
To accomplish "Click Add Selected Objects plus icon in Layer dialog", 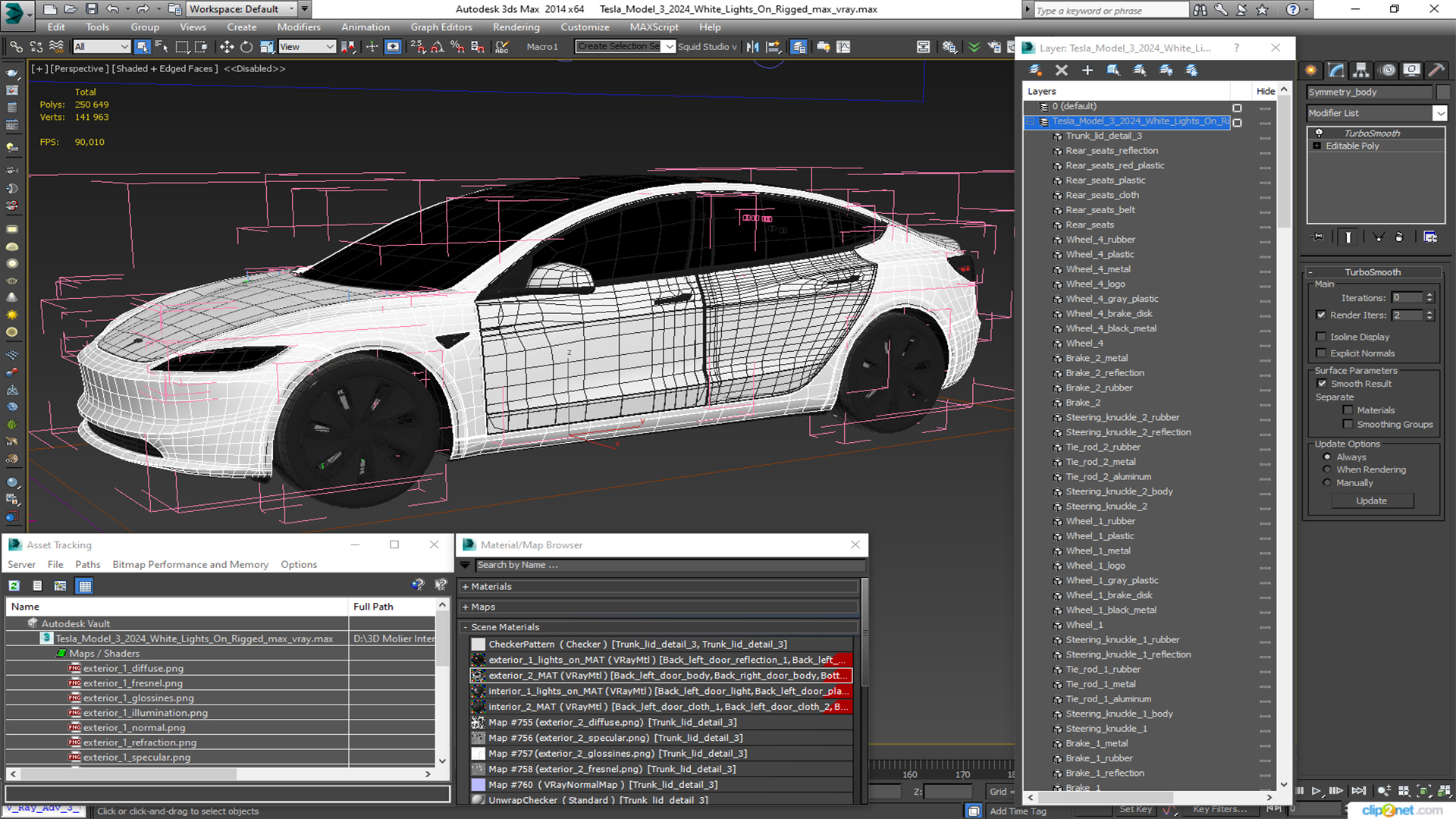I will 1087,71.
